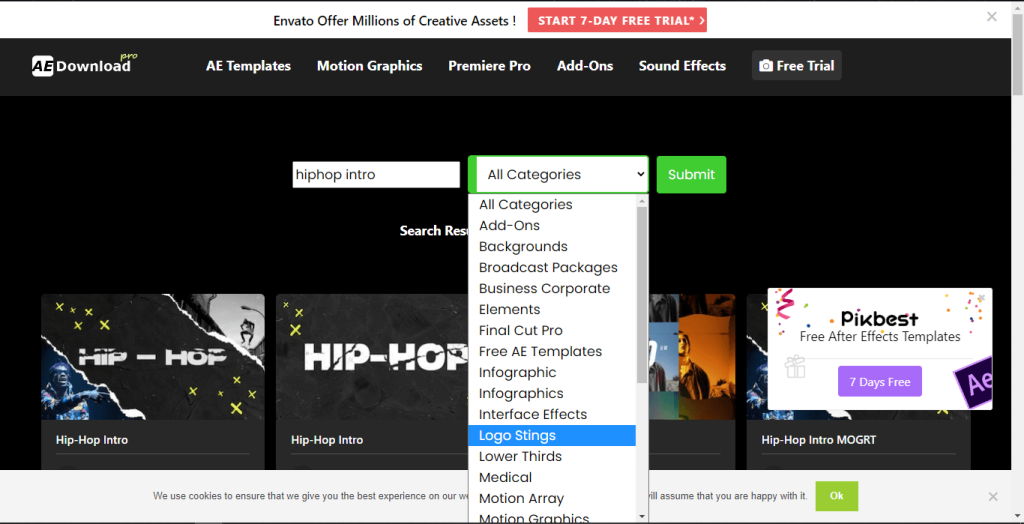This screenshot has height=524, width=1024.
Task: Open Sound Effects navigation item
Action: click(682, 66)
